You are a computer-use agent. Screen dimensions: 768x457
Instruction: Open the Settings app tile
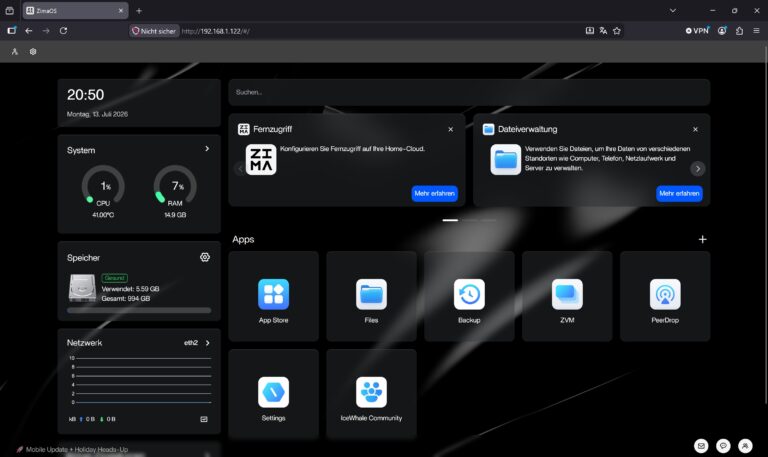point(273,394)
